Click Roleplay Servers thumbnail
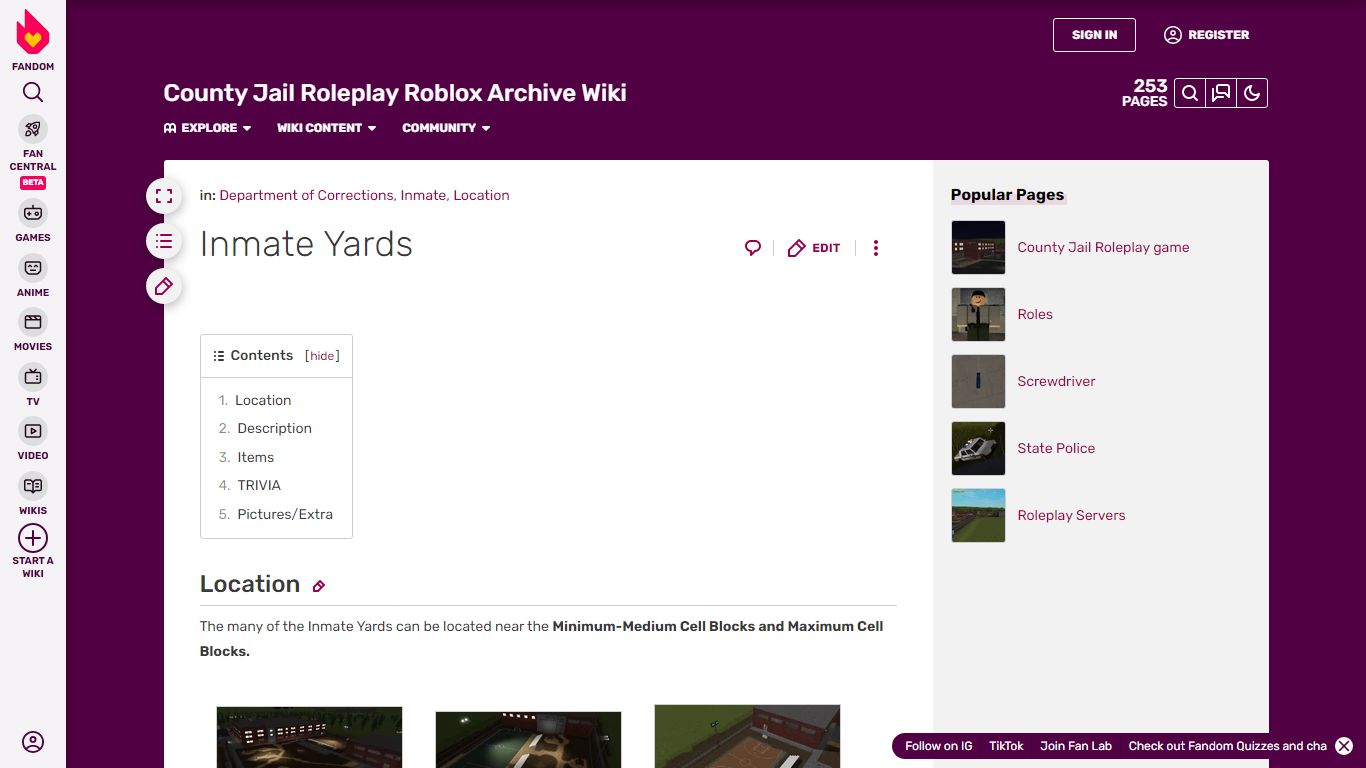Image resolution: width=1366 pixels, height=768 pixels. click(x=978, y=515)
